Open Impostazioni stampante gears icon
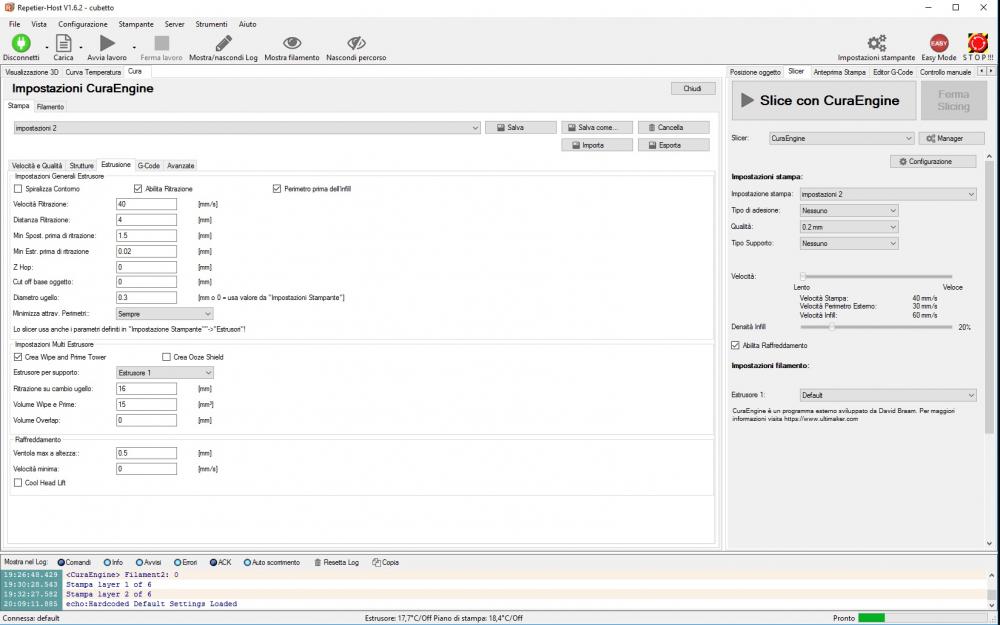The width and height of the screenshot is (1000, 625). click(876, 43)
